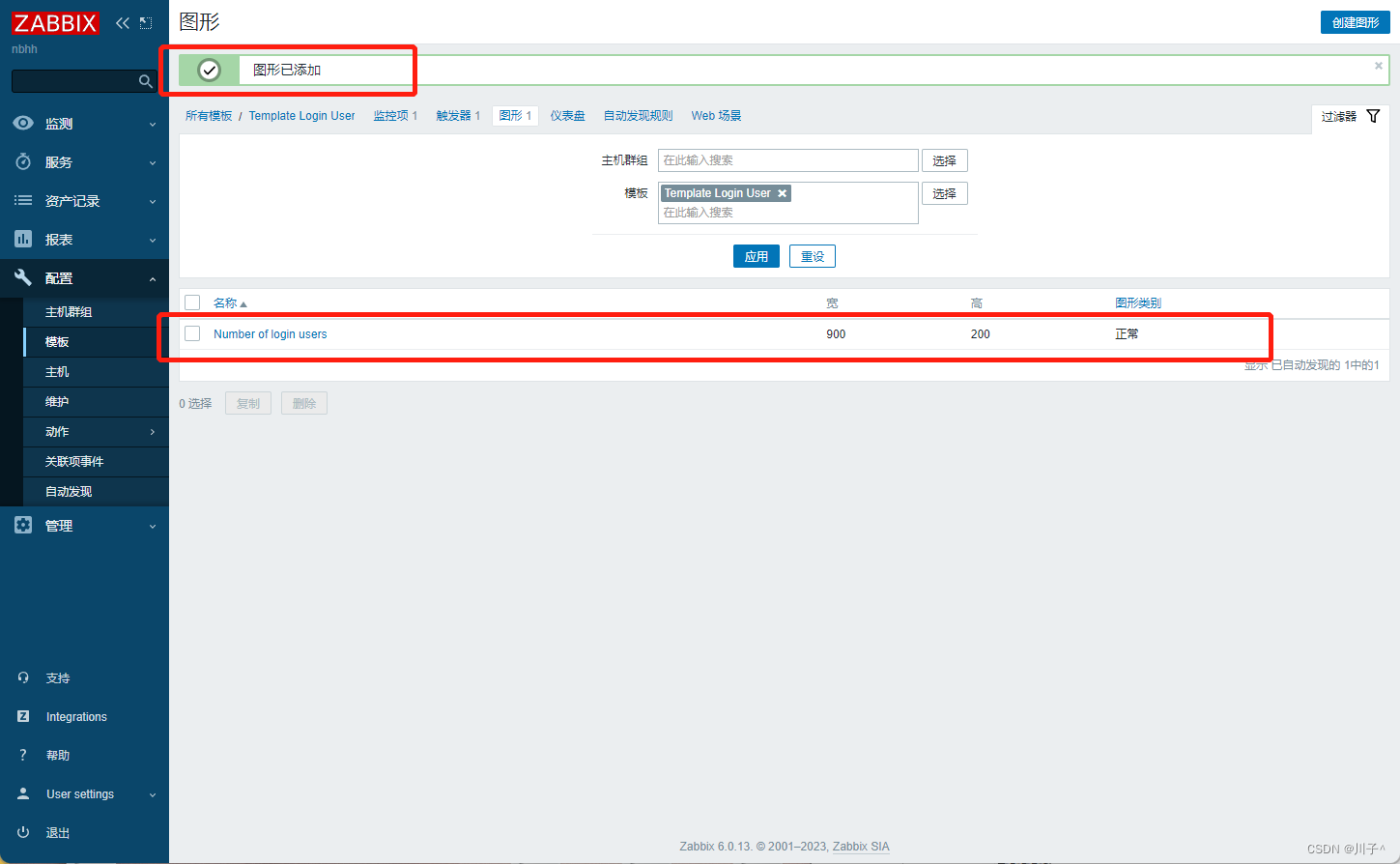Toggle the 过滤器 filter tab
The width and height of the screenshot is (1400, 864).
1350,116
